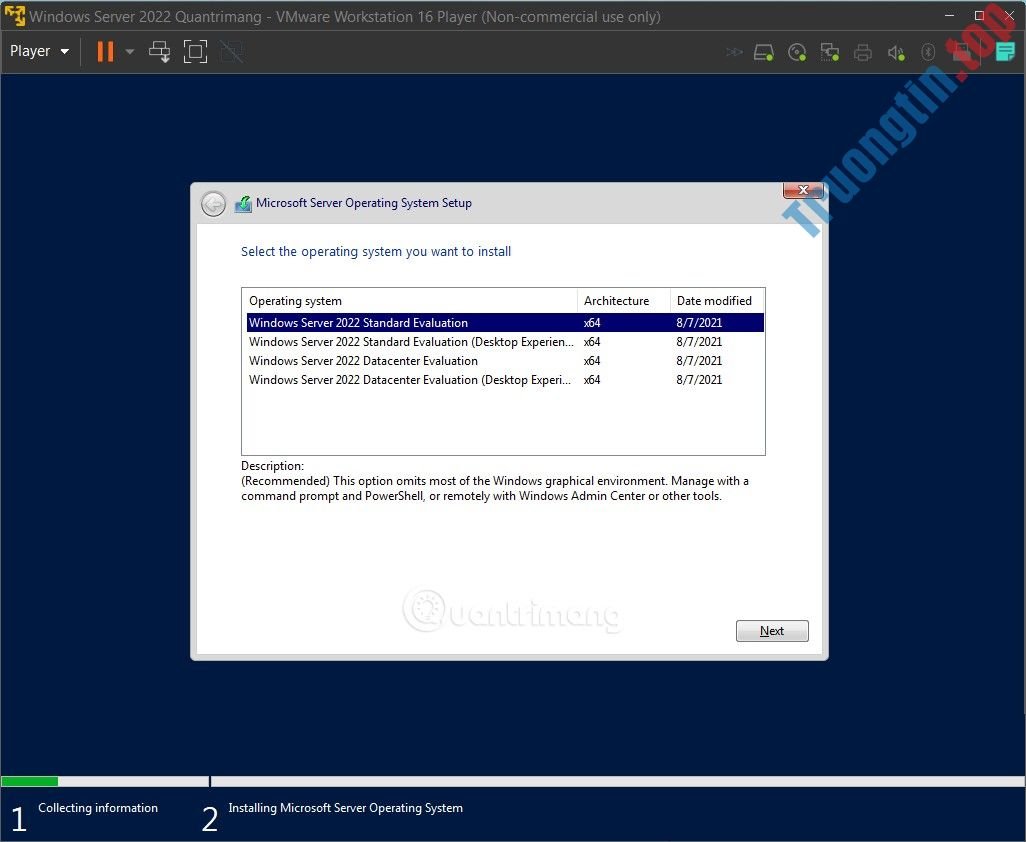Click the Bluetooth device icon
The width and height of the screenshot is (1026, 842).
point(928,51)
